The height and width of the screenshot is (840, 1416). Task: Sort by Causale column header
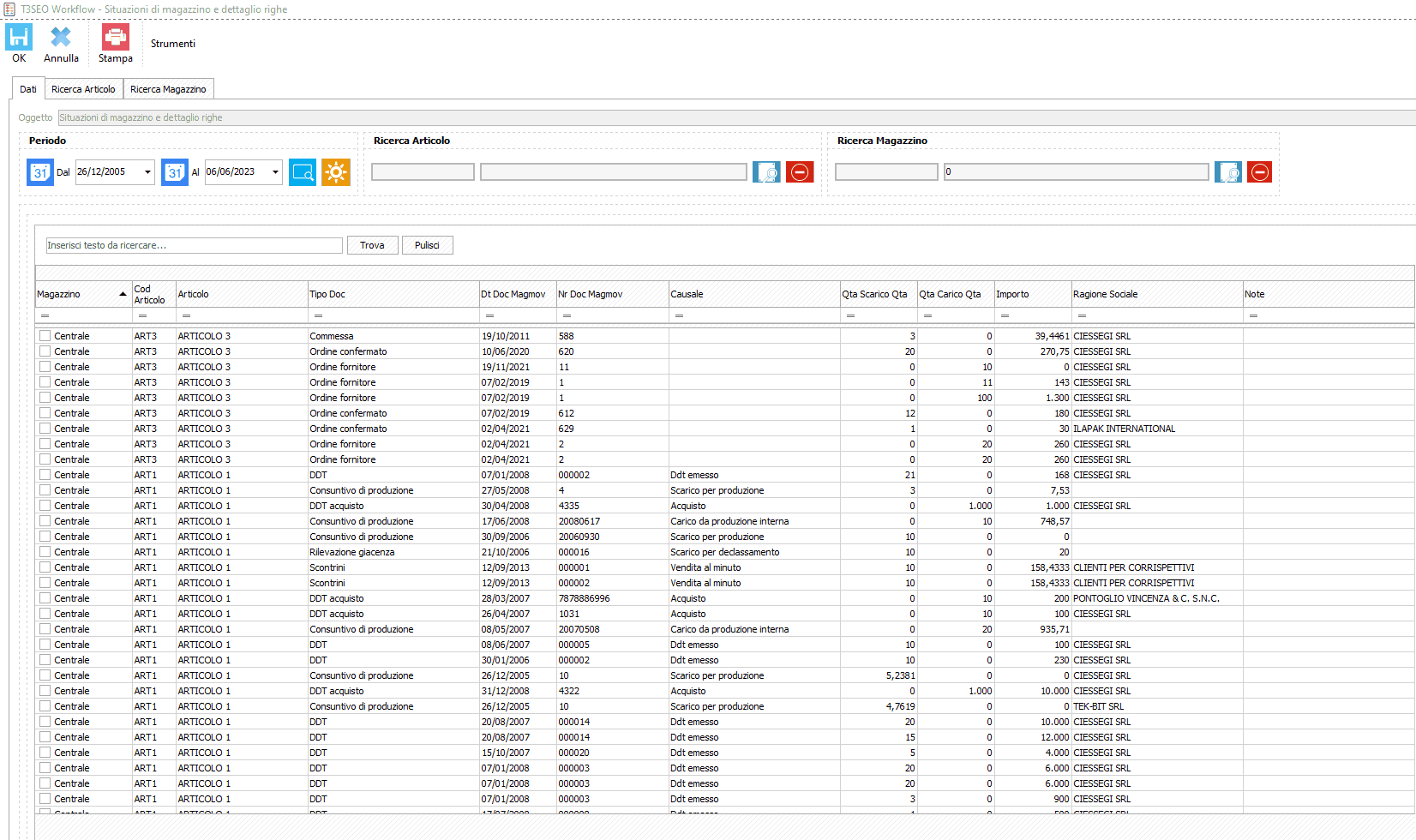click(754, 294)
